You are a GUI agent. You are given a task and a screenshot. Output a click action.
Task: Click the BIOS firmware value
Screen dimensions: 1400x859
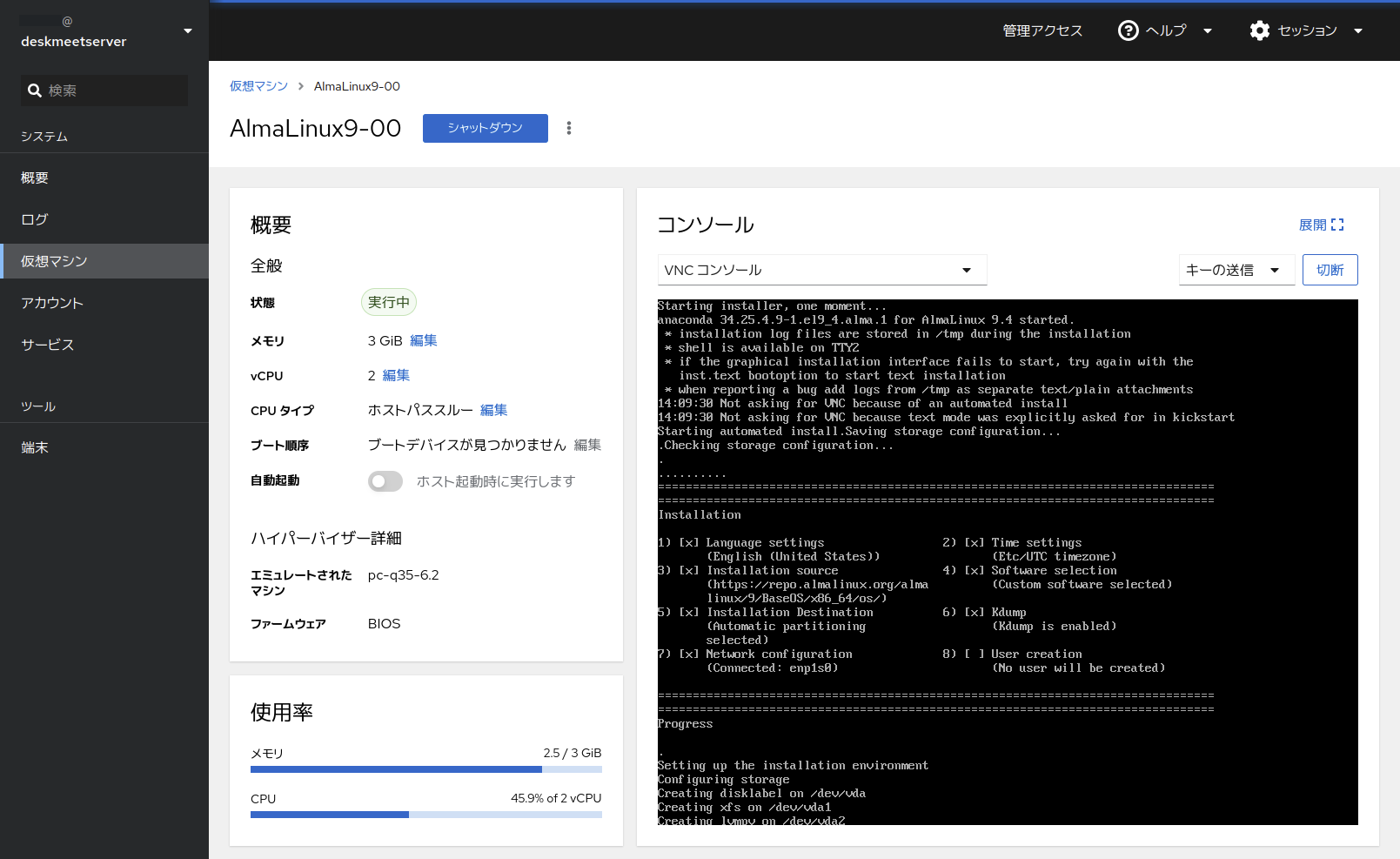385,624
